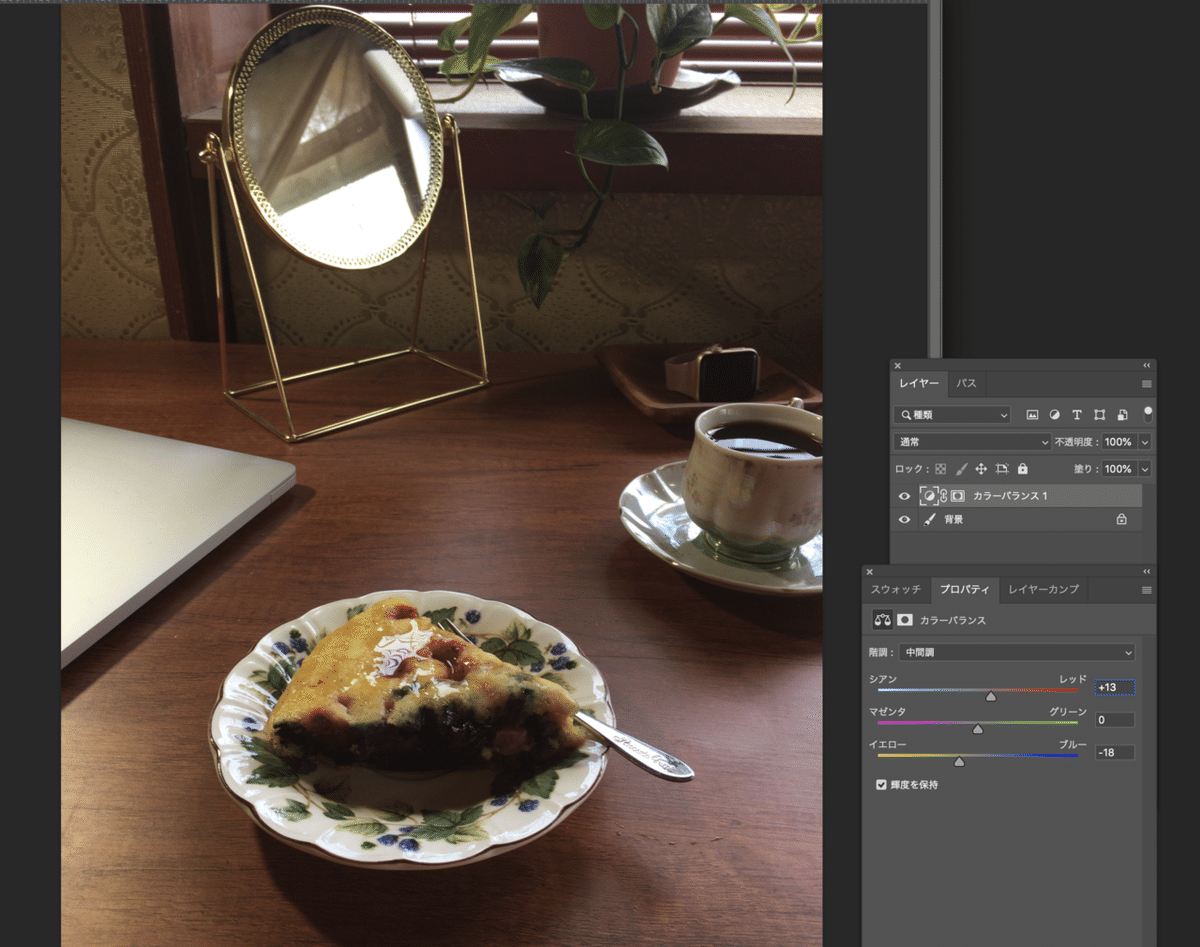Open the Properties panel hamburger menu
The image size is (1200, 947).
click(1146, 590)
